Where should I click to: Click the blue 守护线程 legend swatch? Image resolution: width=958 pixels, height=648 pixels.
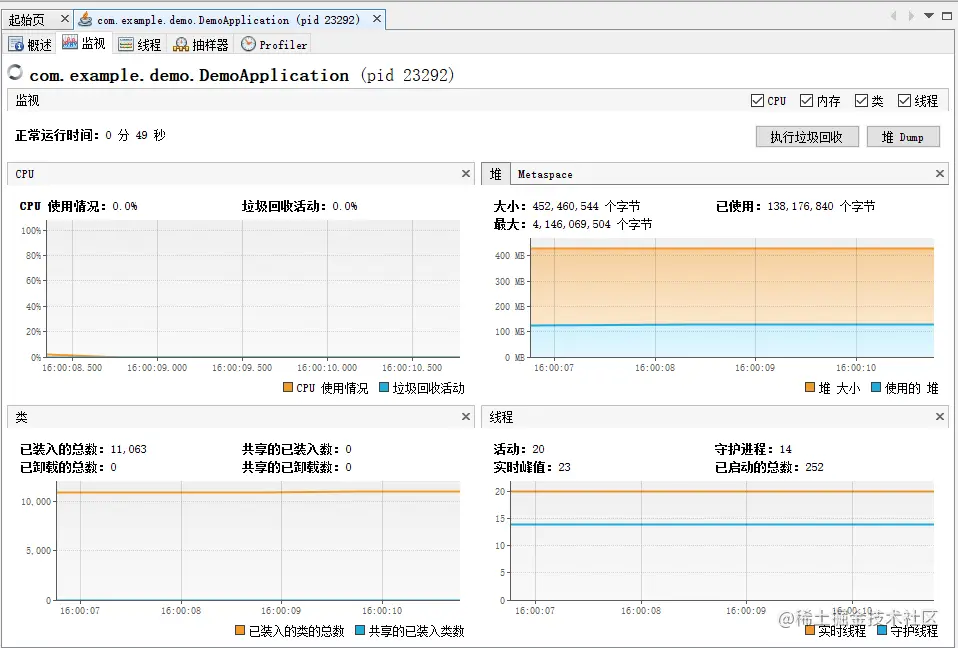click(882, 630)
